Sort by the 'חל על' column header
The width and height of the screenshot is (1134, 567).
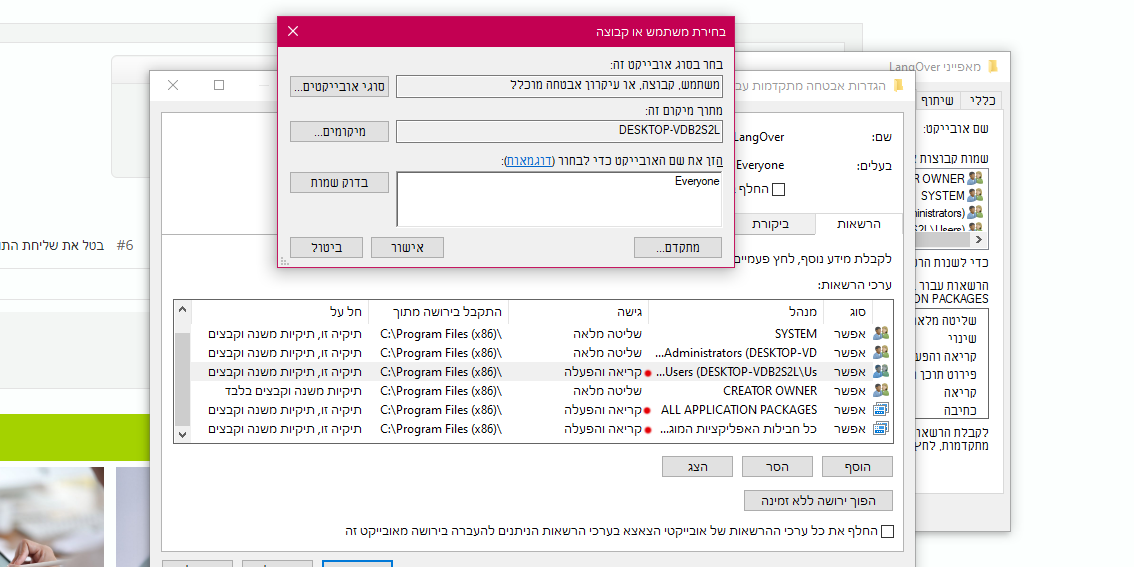280,312
